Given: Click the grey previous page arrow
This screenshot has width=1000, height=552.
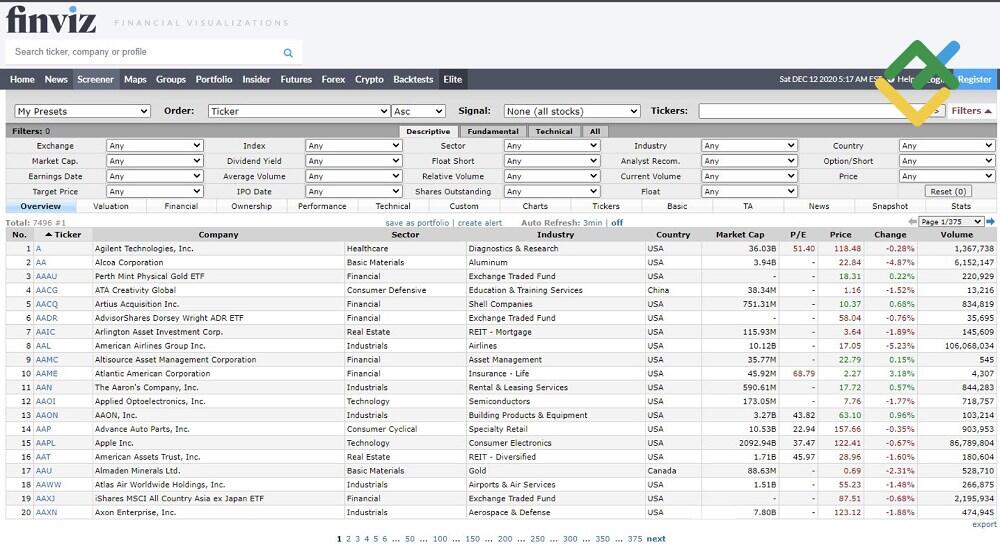Looking at the screenshot, I should pyautogui.click(x=911, y=221).
